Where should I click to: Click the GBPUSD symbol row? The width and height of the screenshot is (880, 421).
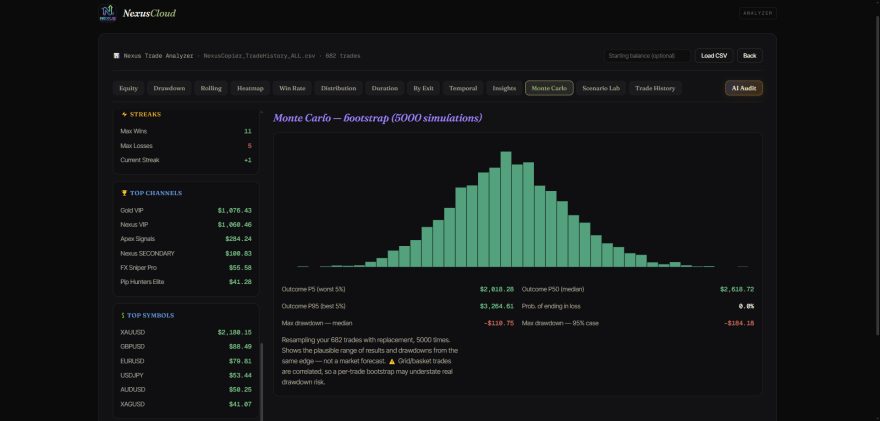(186, 347)
